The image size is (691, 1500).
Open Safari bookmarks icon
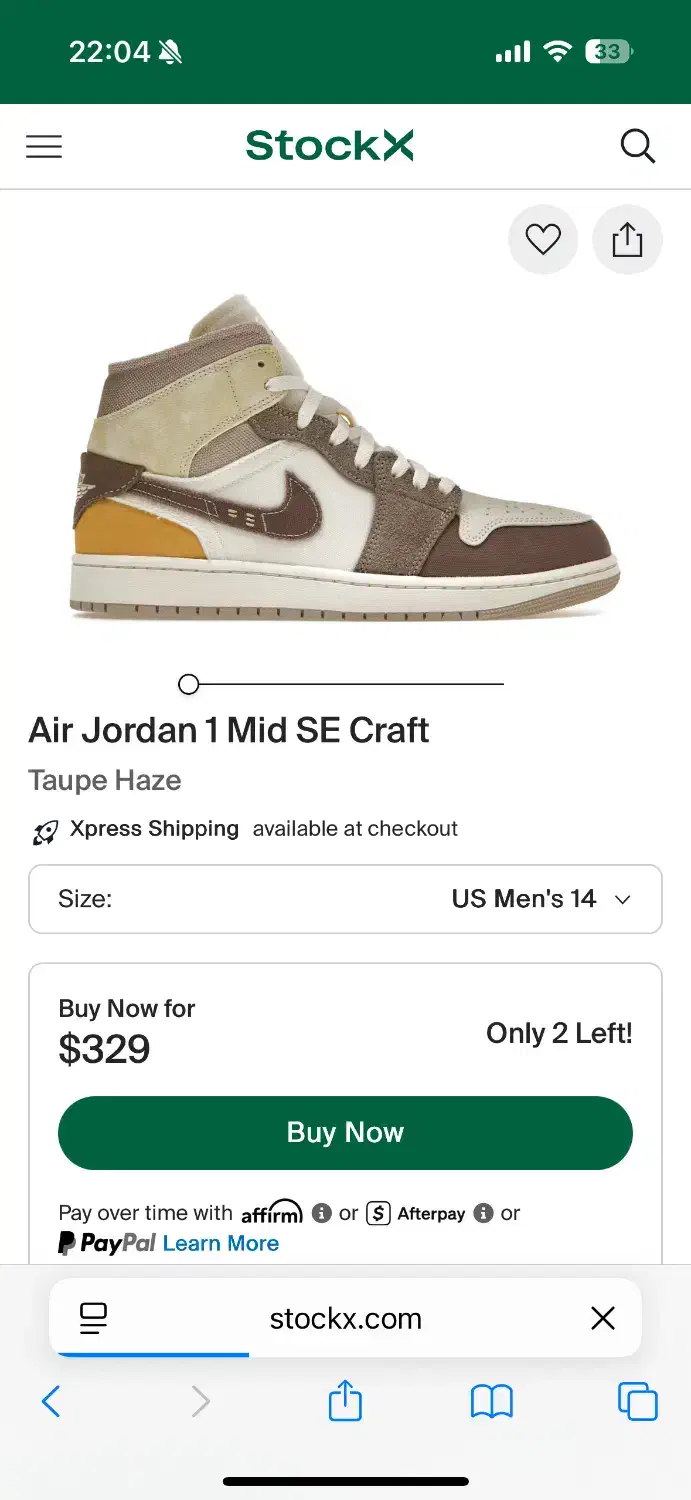[x=491, y=1401]
